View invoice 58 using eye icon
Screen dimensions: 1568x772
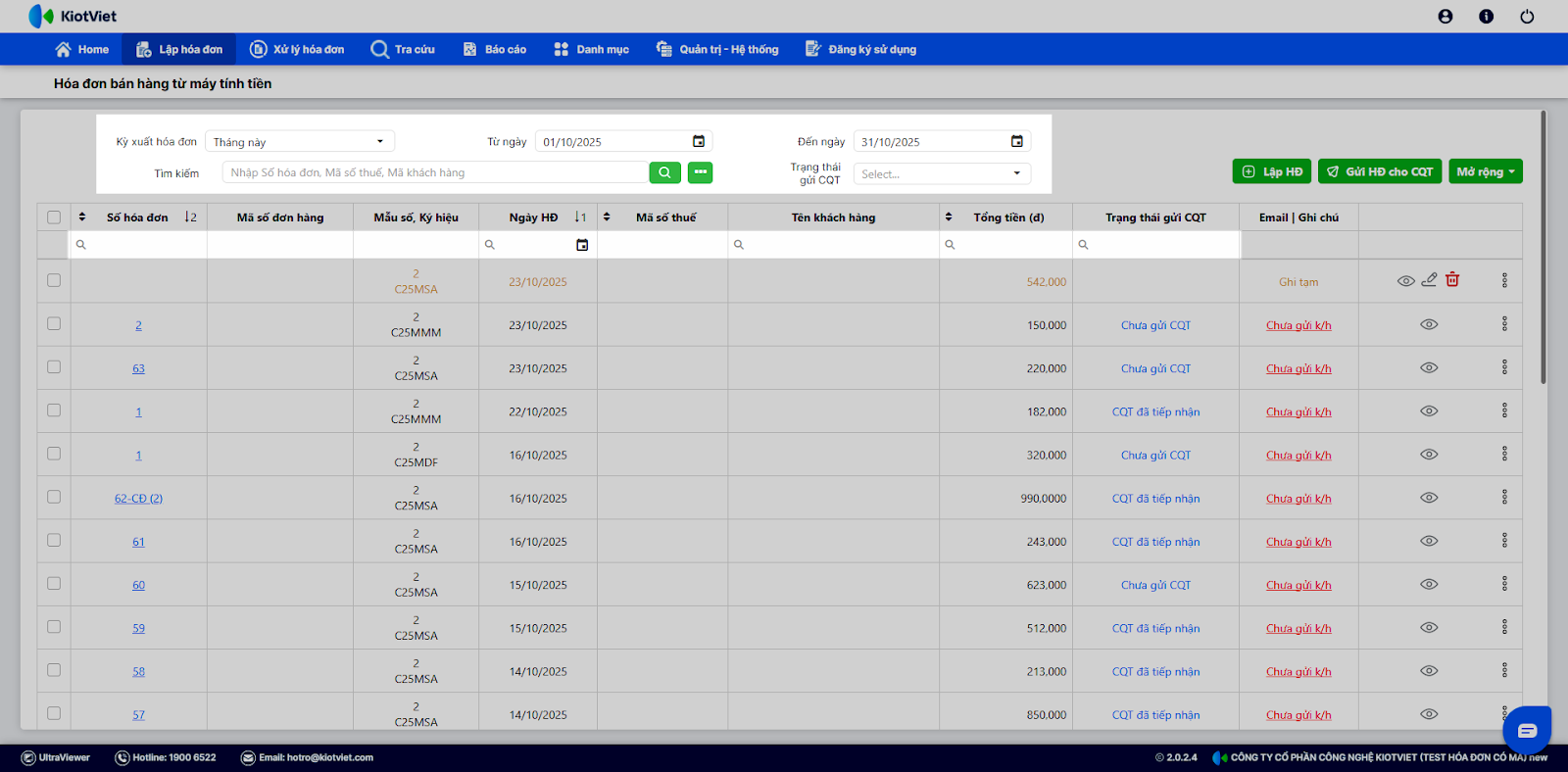pos(1429,671)
